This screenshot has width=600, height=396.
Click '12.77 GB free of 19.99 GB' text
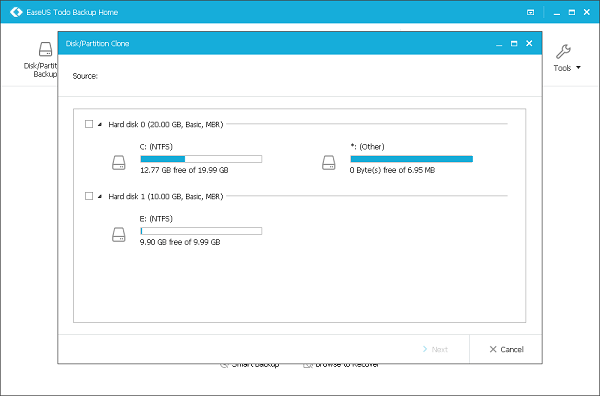point(184,170)
